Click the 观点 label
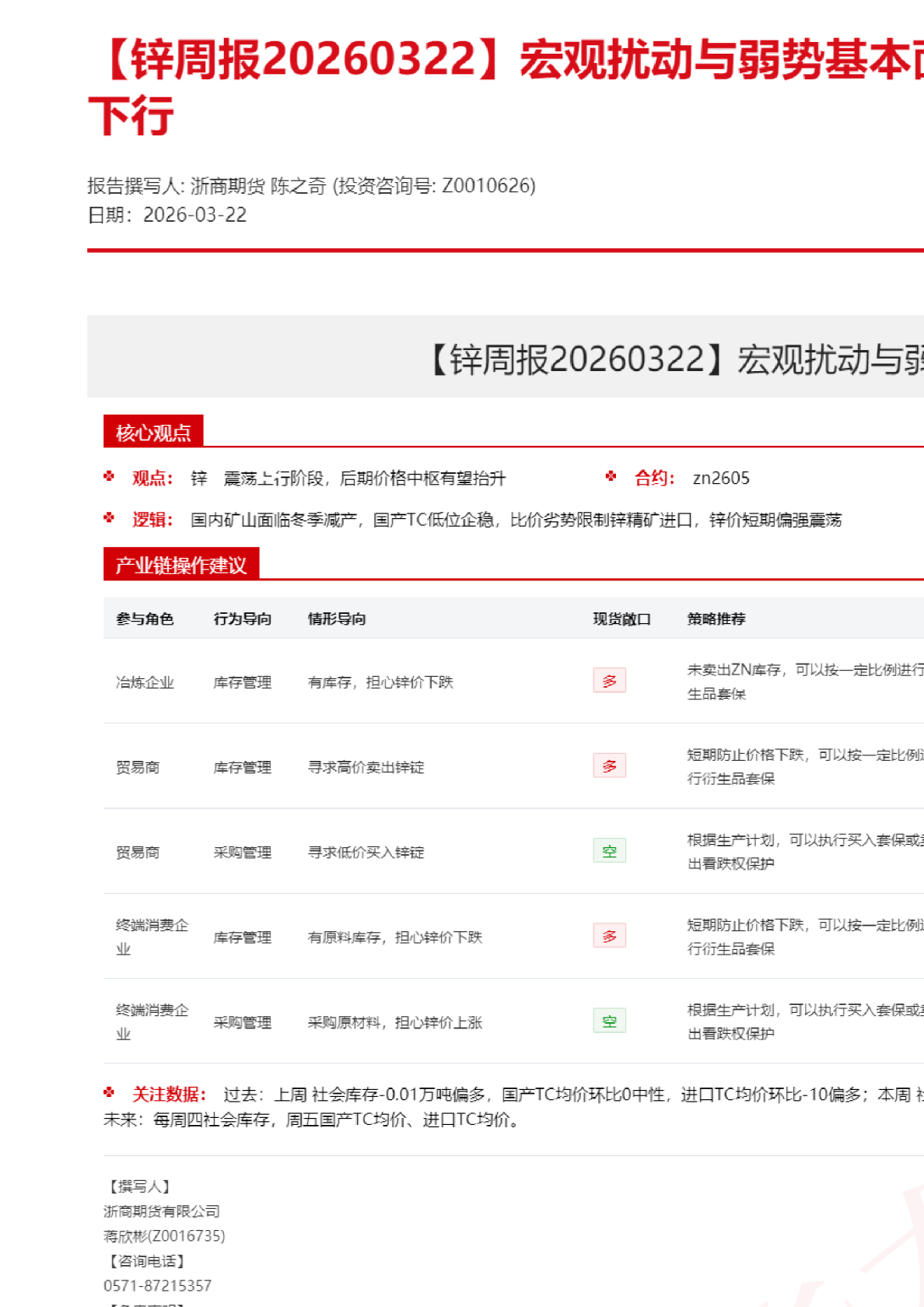 point(152,478)
